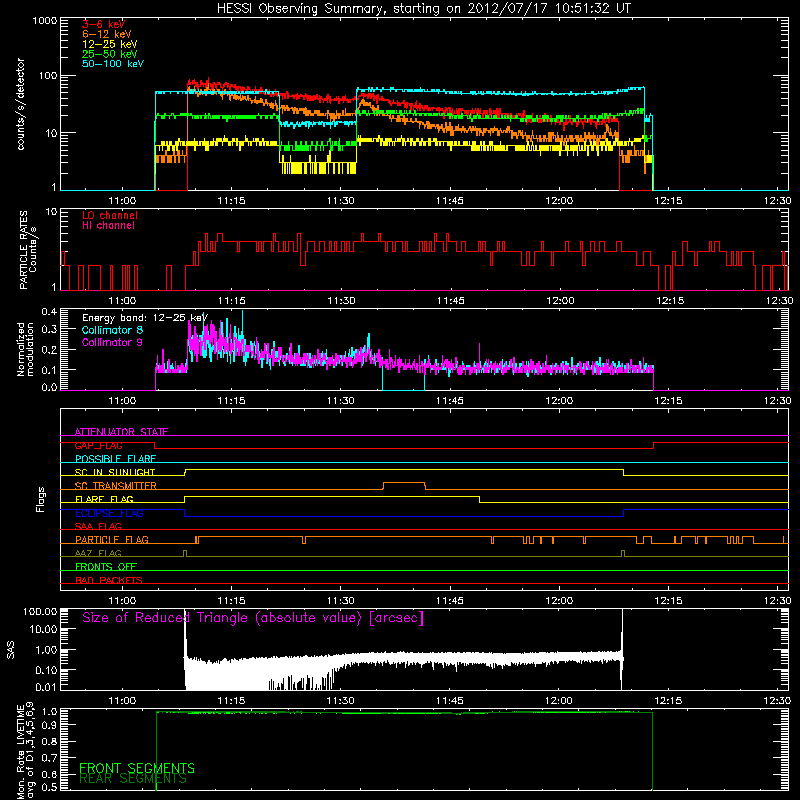Click the POSSIBLE_FLARE flag label
This screenshot has width=800, height=800.
(115, 459)
